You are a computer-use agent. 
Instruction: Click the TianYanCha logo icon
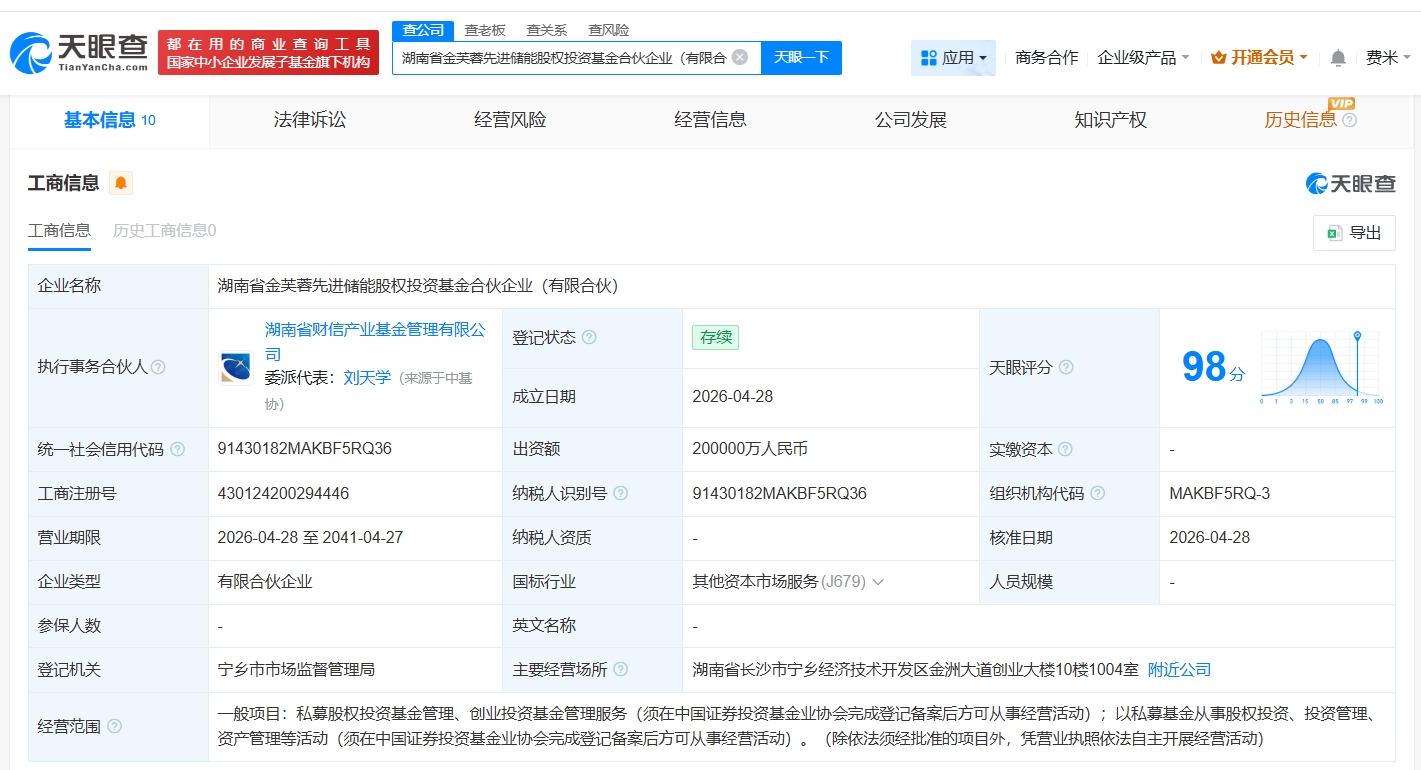tap(78, 52)
